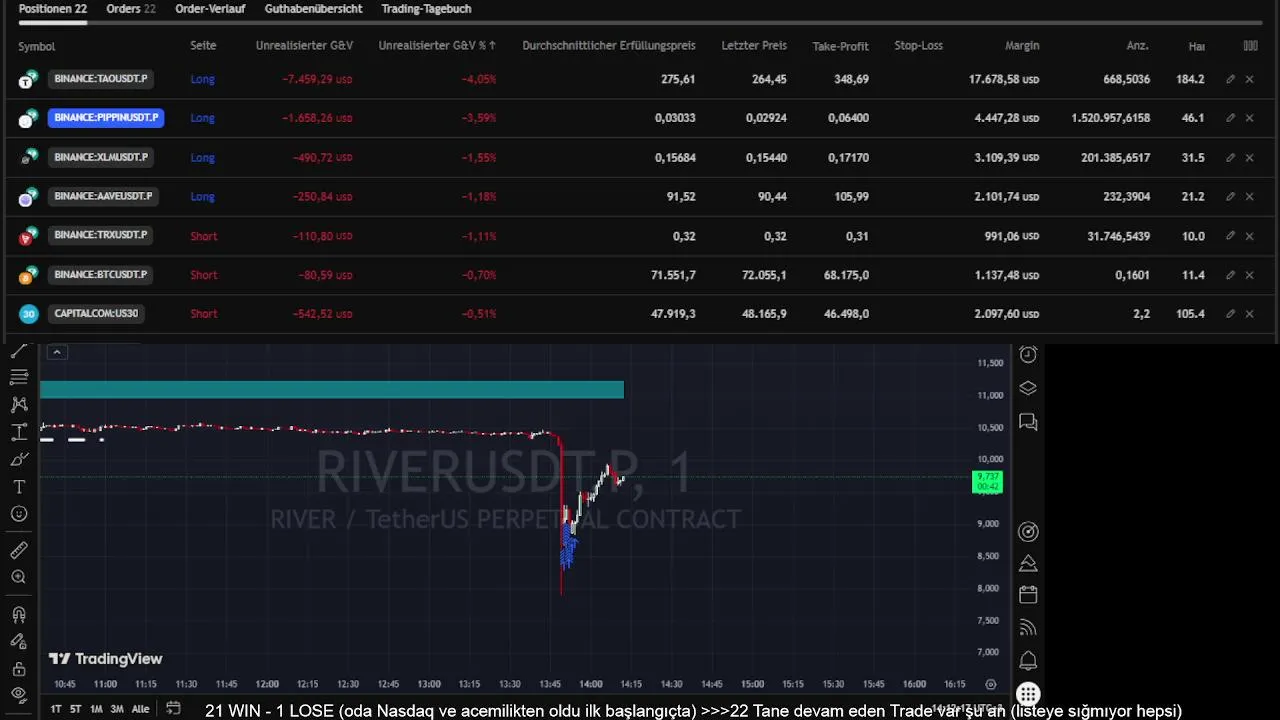The image size is (1280, 720).
Task: Open the apps grid button
Action: click(x=1028, y=694)
